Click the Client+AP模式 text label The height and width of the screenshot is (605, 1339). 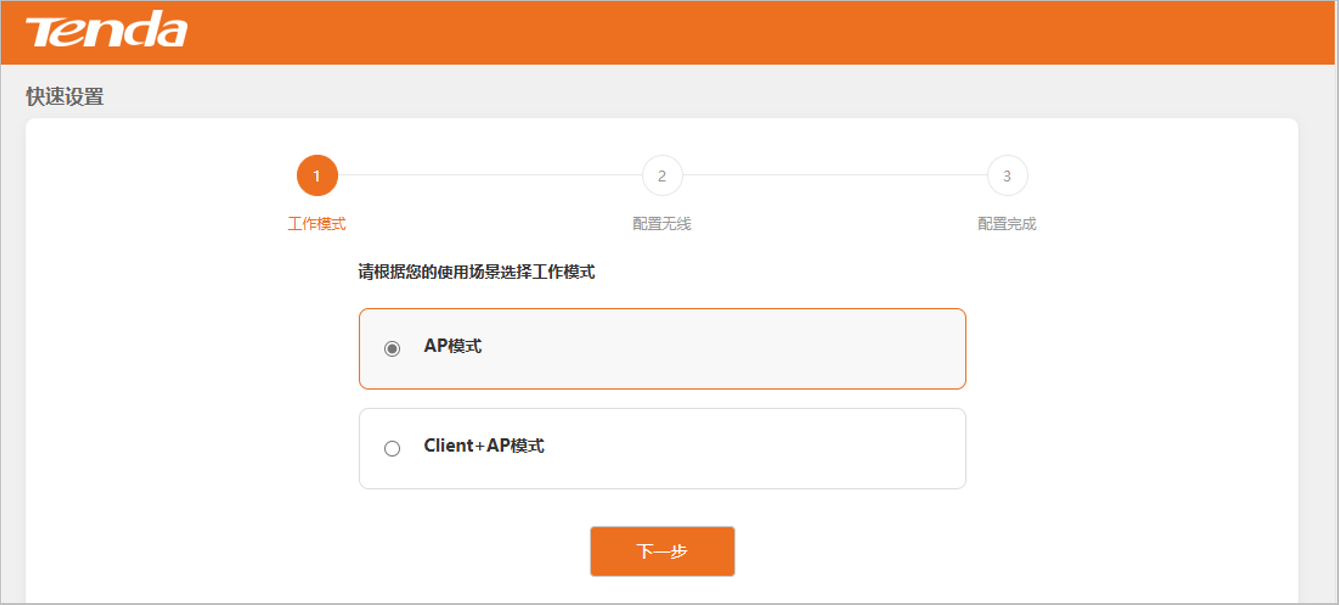(484, 446)
